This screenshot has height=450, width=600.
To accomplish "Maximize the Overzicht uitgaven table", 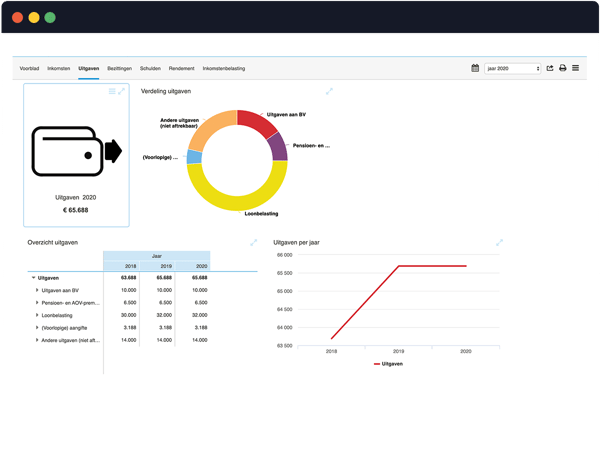I will 253,243.
